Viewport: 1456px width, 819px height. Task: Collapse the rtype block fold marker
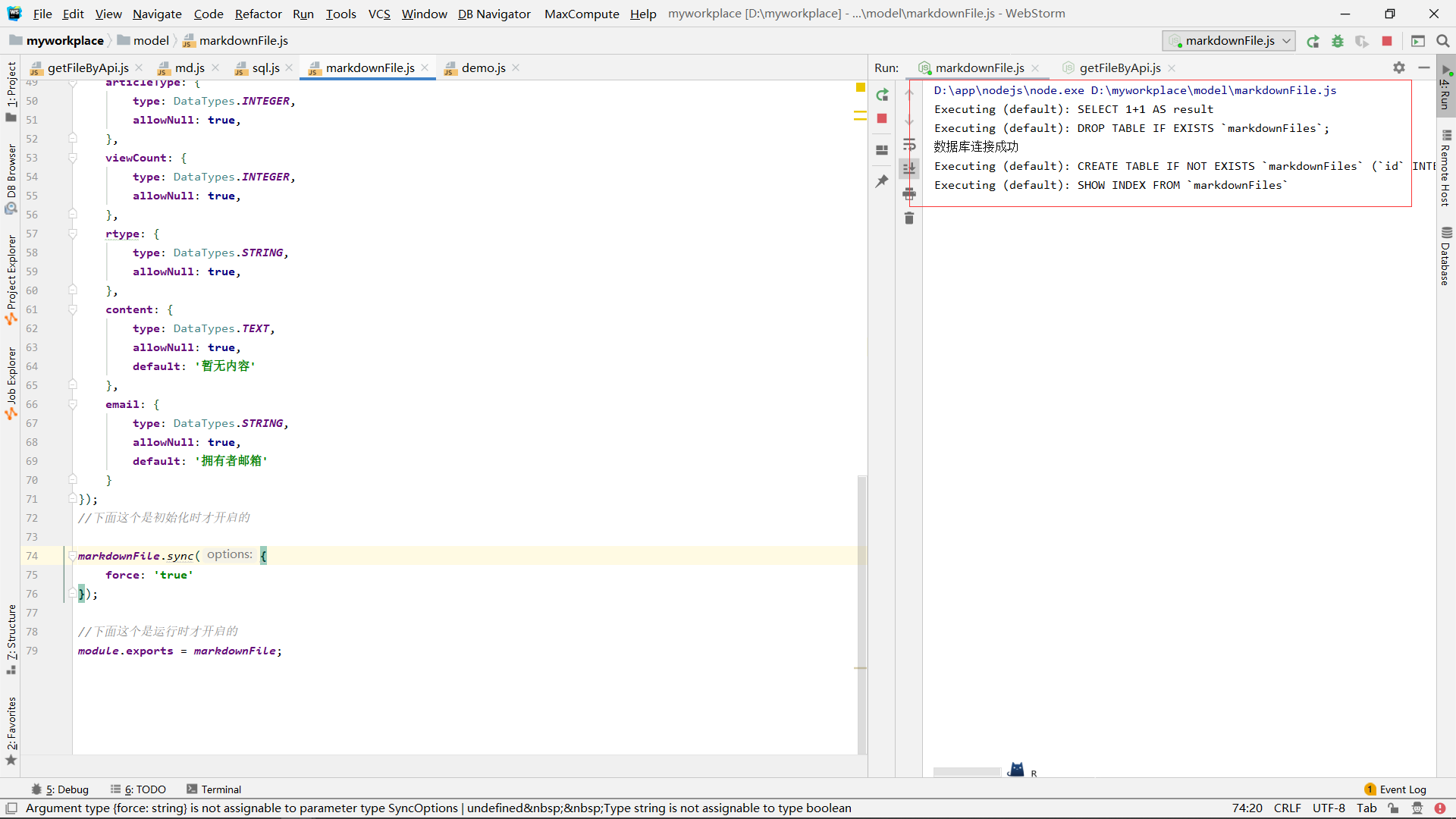tap(73, 234)
